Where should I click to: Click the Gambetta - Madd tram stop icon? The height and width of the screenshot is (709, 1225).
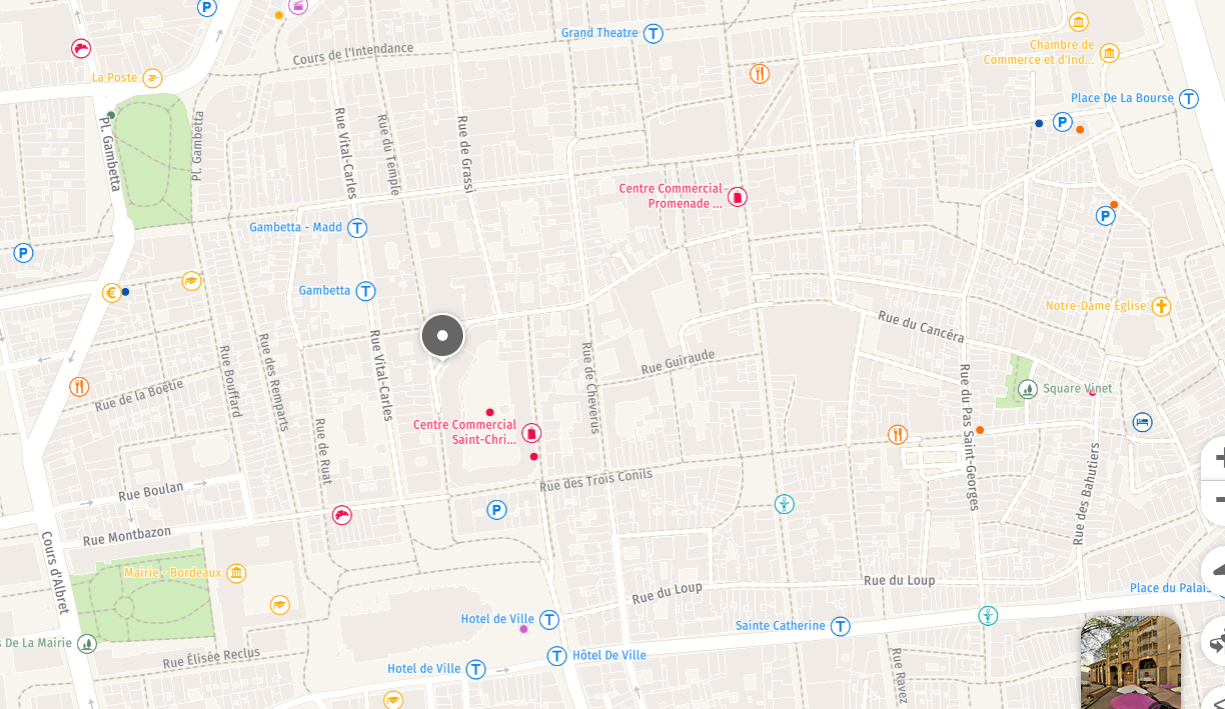click(357, 227)
